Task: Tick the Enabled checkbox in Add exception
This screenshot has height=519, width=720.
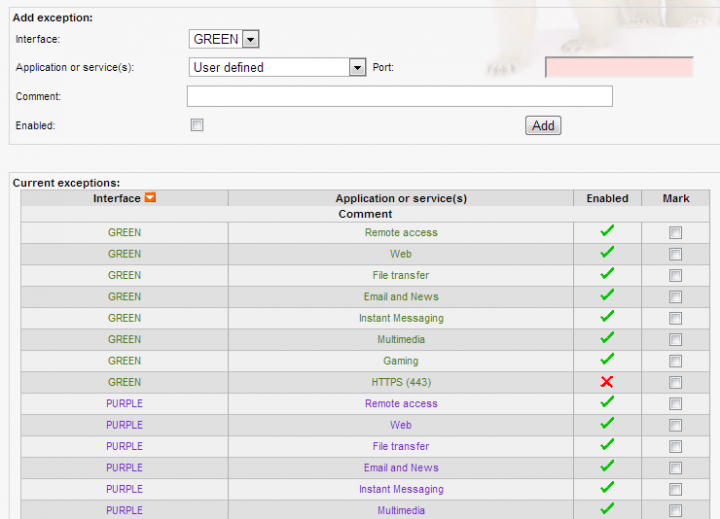Action: pyautogui.click(x=197, y=125)
